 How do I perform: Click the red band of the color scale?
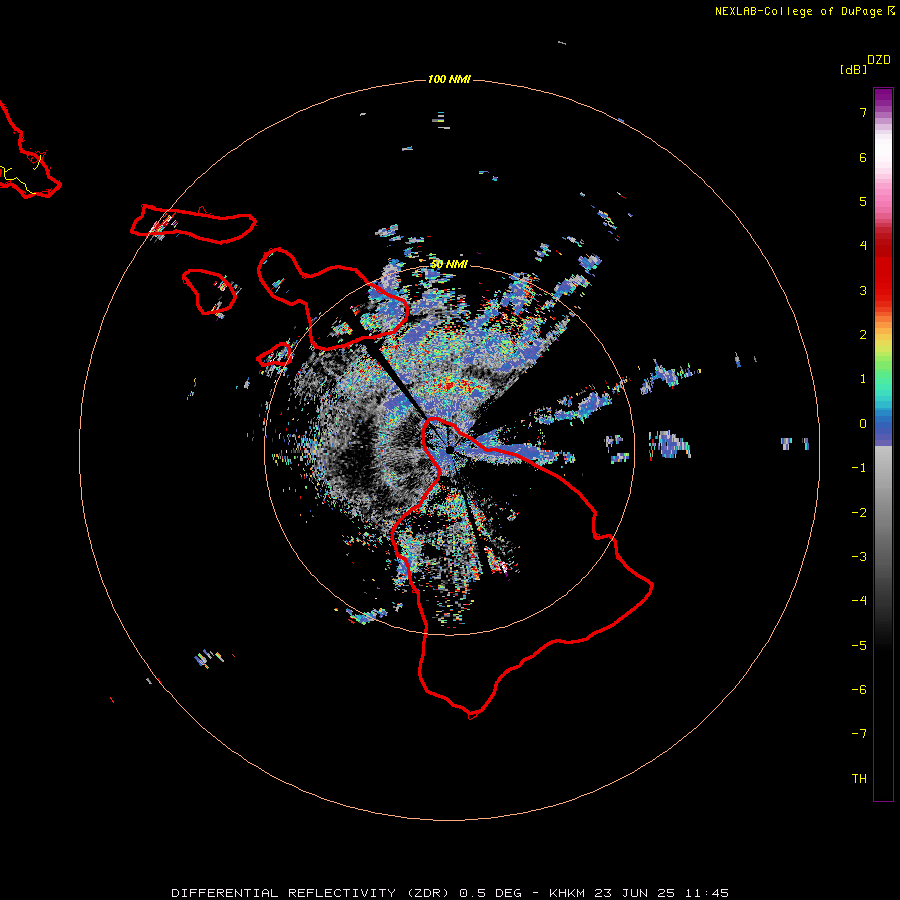tap(883, 270)
